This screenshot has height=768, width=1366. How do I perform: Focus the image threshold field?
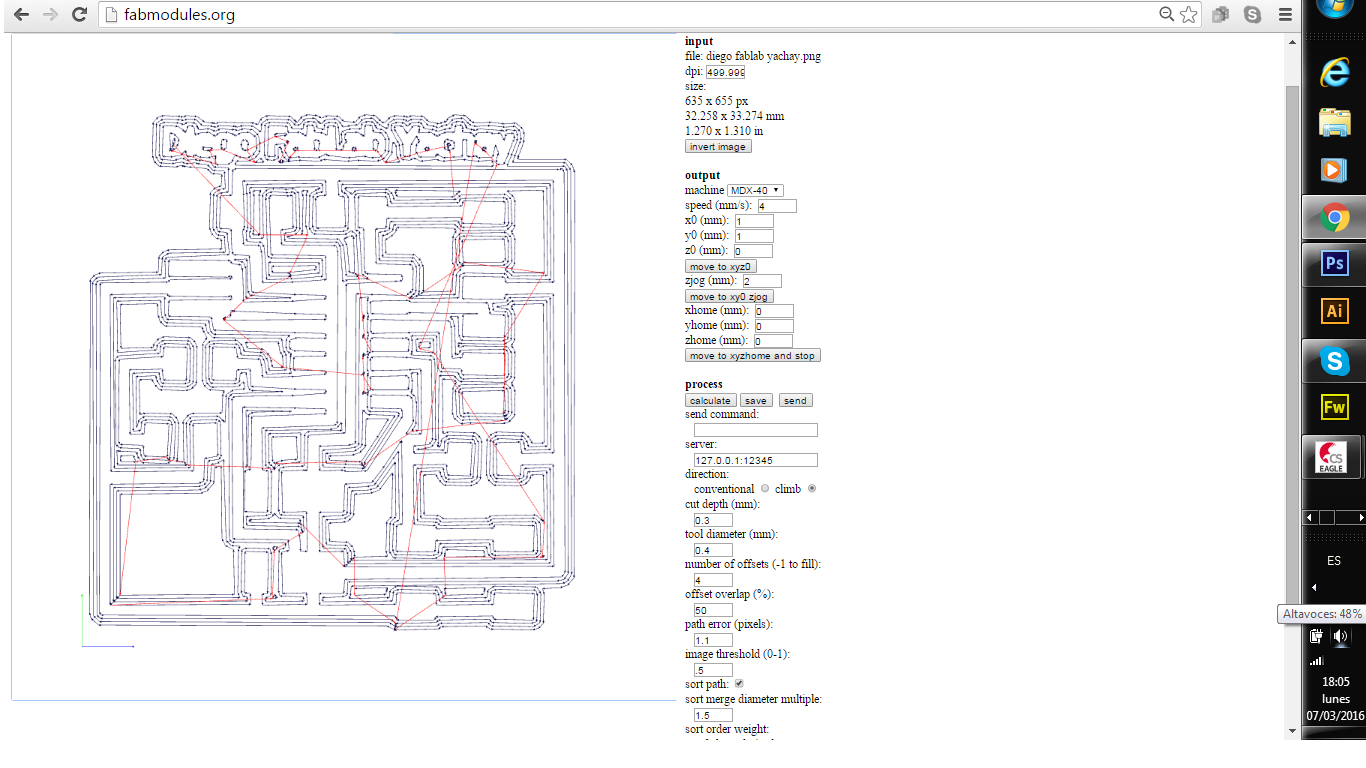coord(713,670)
